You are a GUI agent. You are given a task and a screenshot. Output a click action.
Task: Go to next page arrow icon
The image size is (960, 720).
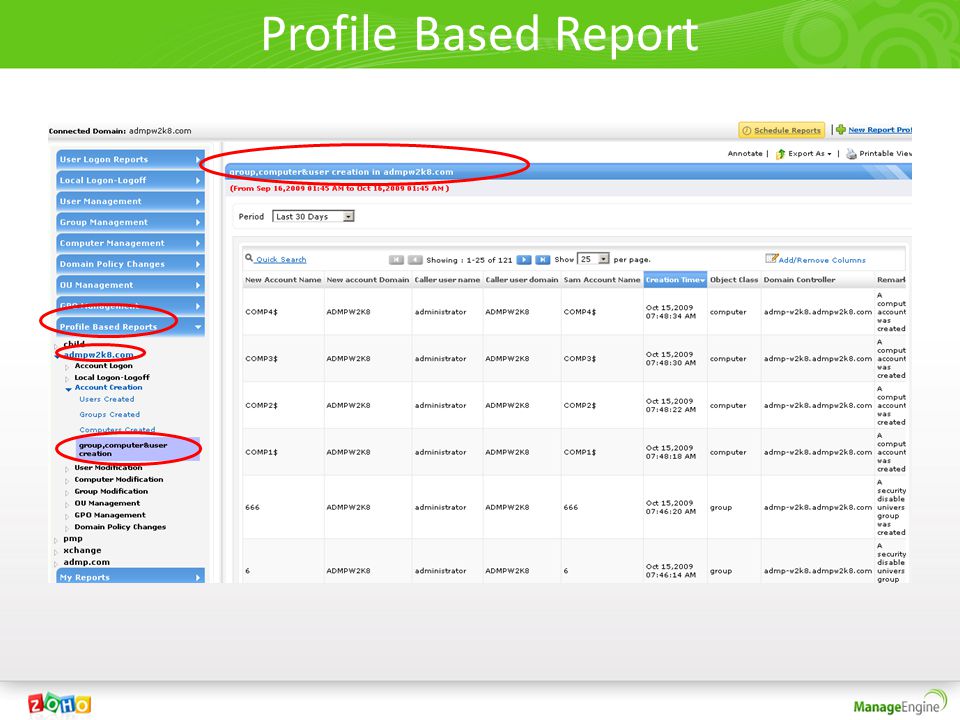[524, 260]
